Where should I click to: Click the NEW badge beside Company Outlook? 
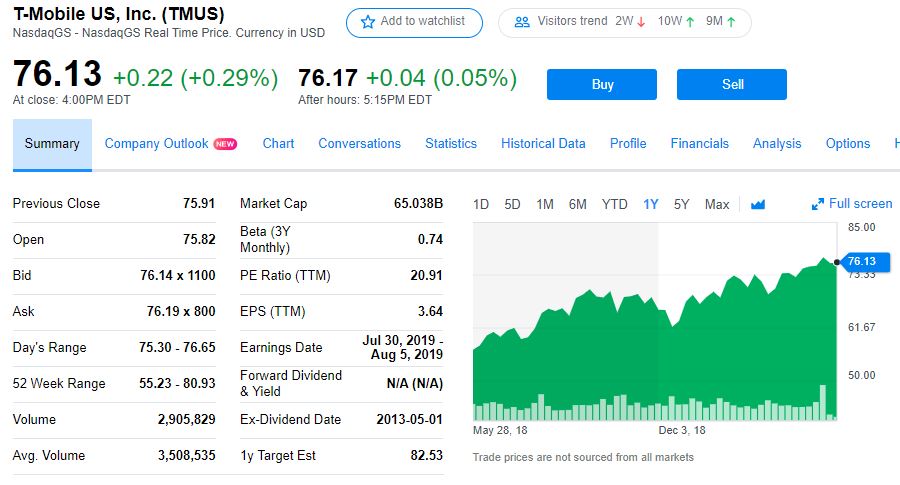[x=225, y=144]
